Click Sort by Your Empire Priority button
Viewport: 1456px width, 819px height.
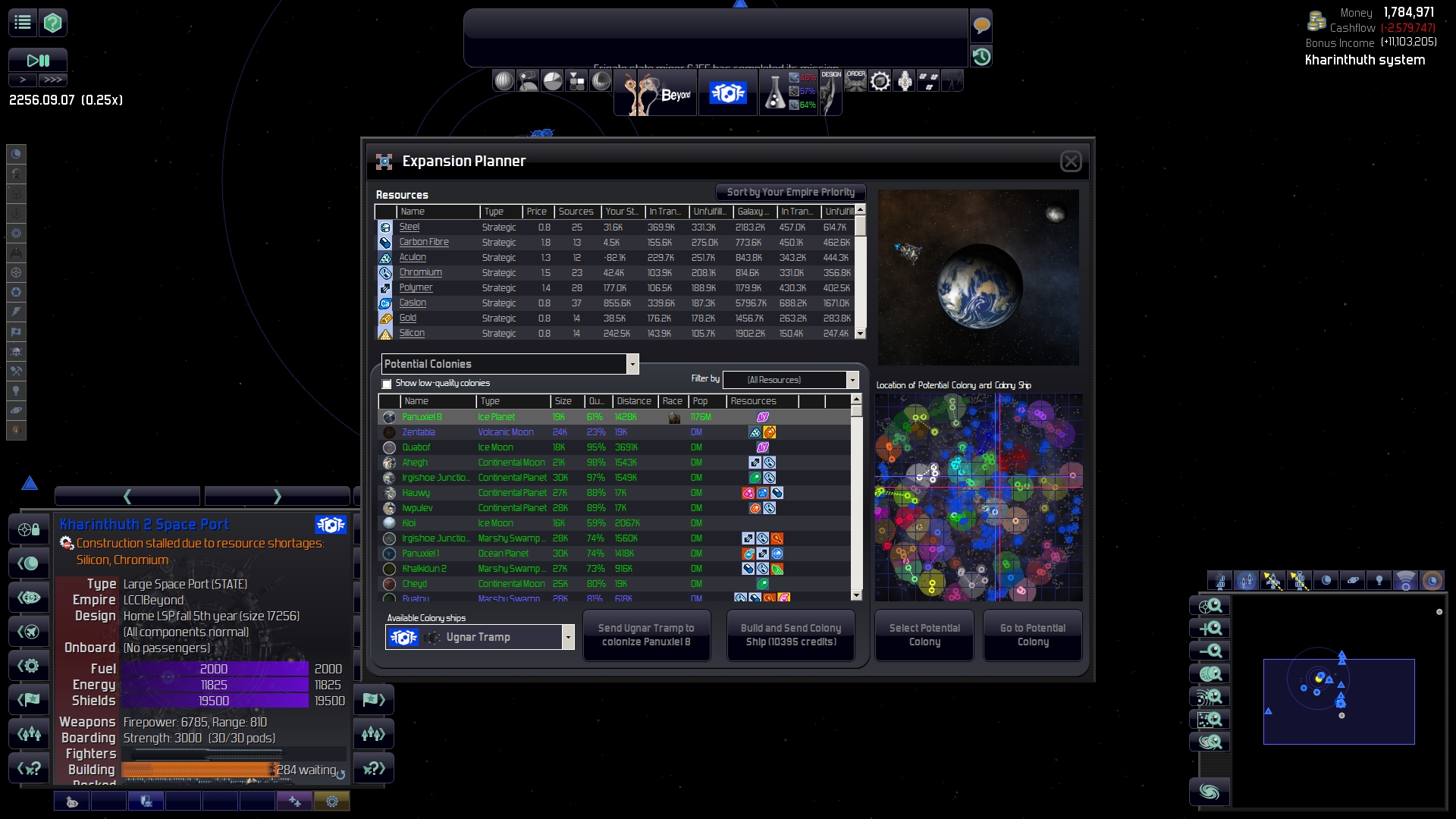coord(790,193)
